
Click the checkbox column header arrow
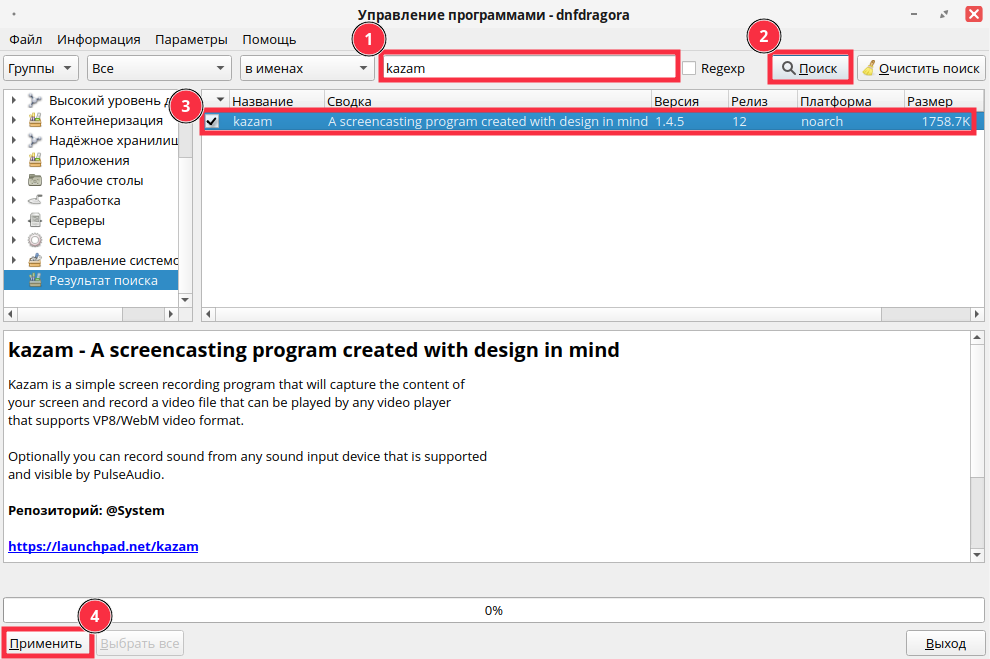click(x=220, y=100)
